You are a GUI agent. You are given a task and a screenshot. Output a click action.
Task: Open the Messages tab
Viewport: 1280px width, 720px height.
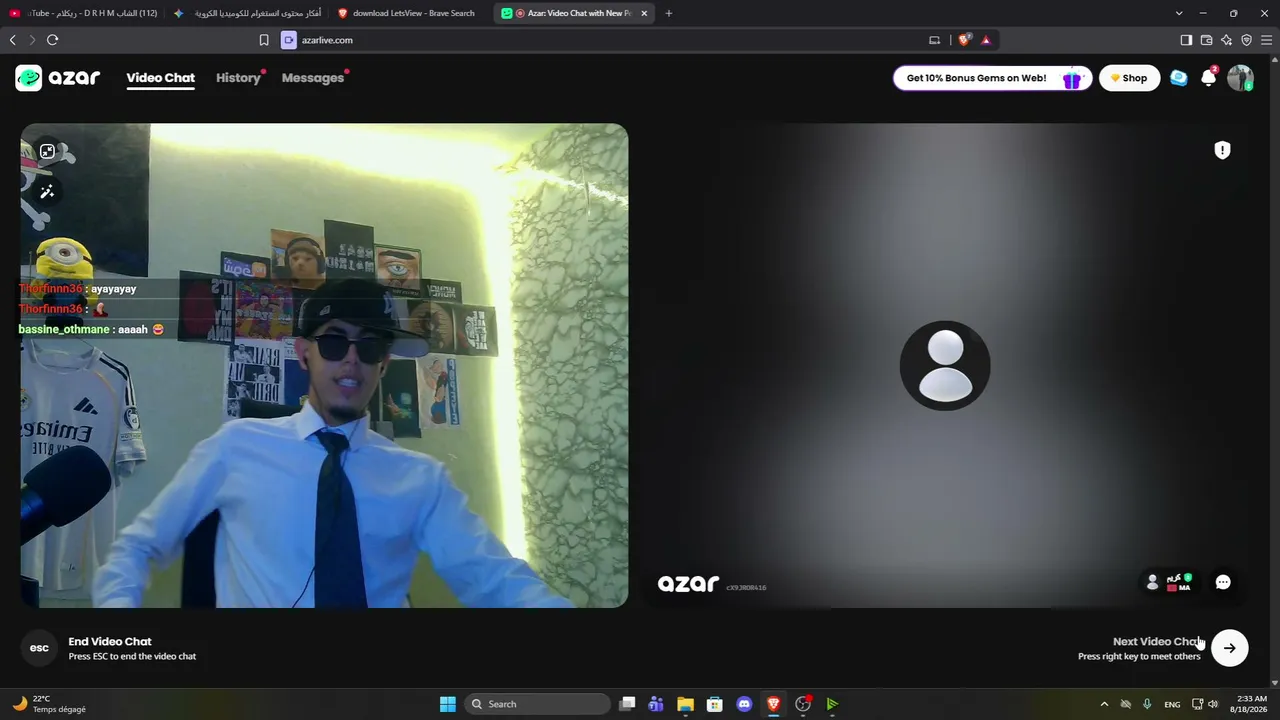[x=313, y=78]
